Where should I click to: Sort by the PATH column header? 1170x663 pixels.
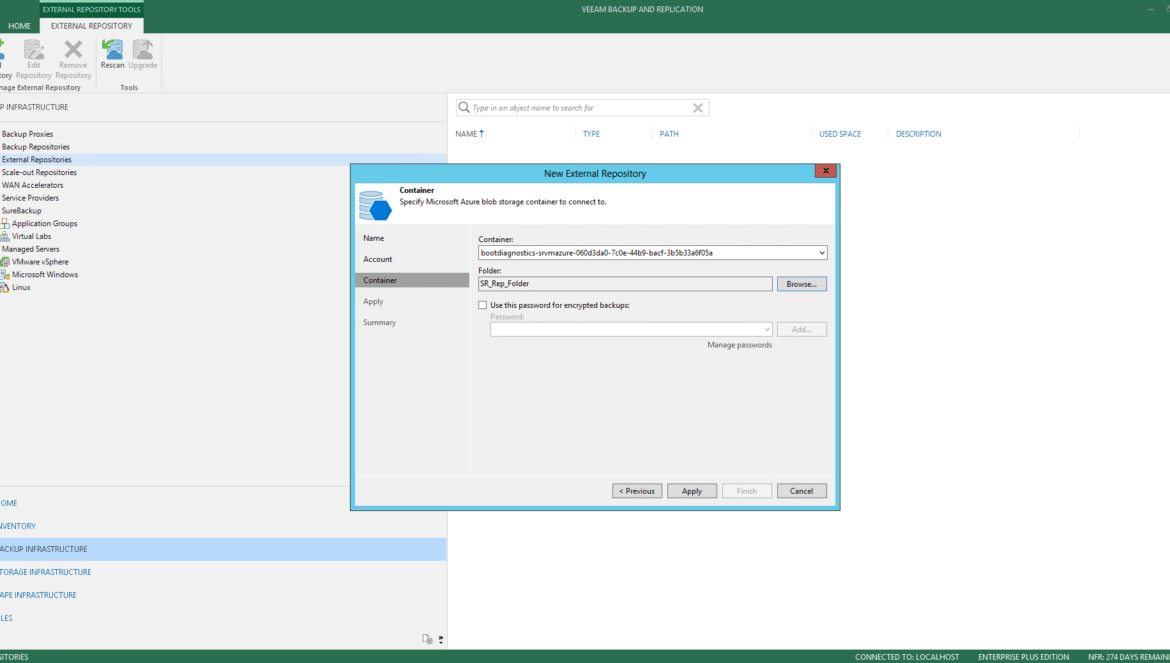[x=669, y=134]
